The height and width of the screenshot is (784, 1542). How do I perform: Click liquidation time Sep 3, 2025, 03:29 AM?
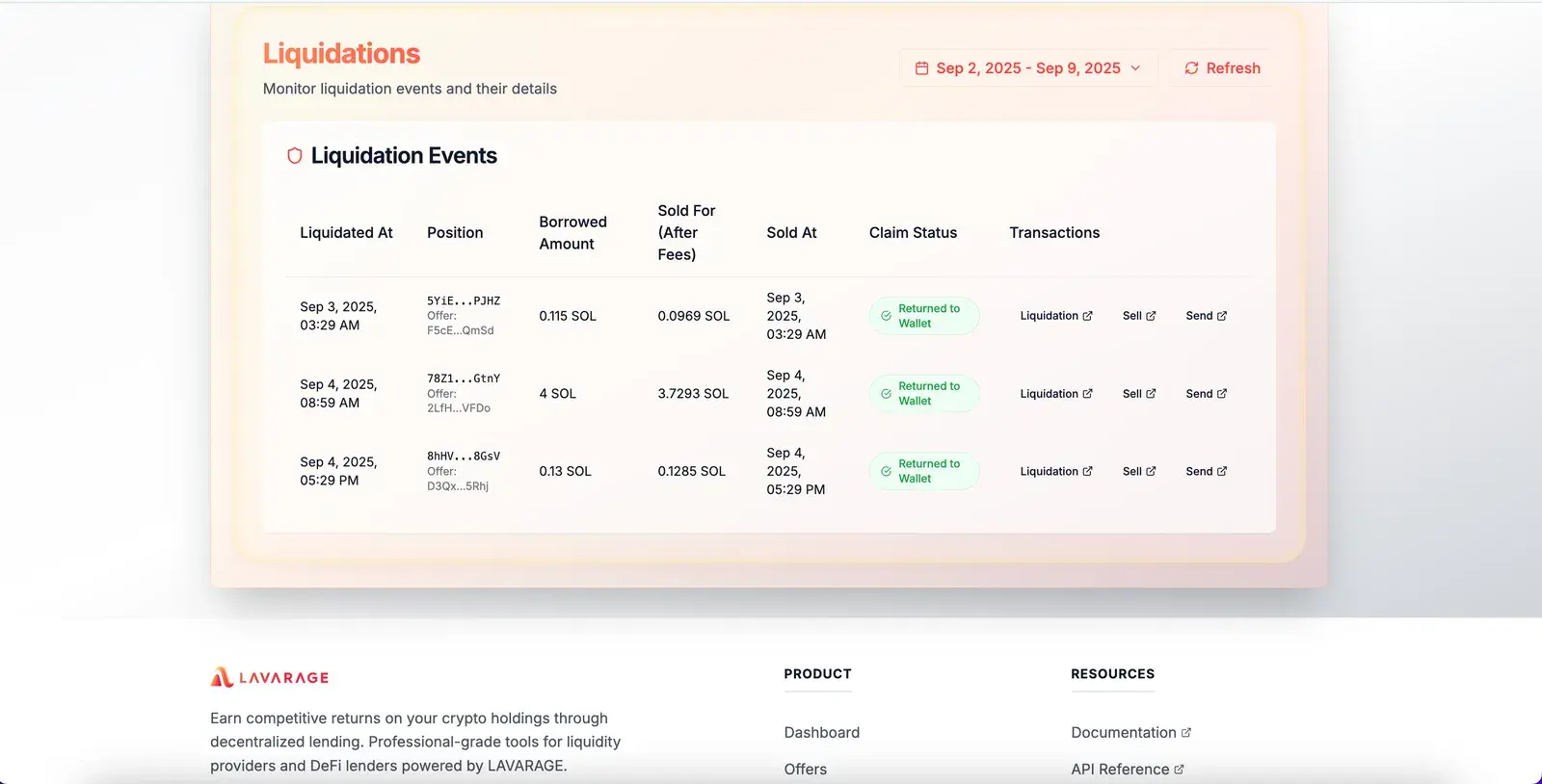(338, 316)
